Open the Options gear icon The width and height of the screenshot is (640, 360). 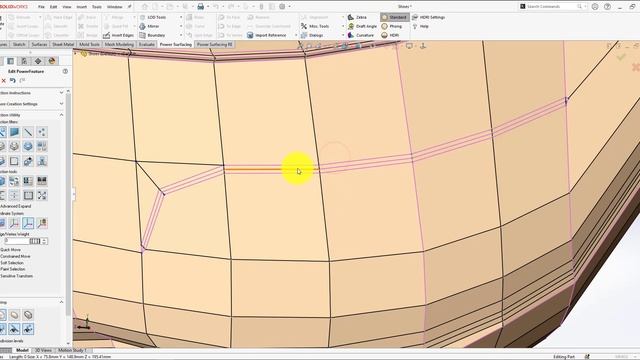point(282,7)
